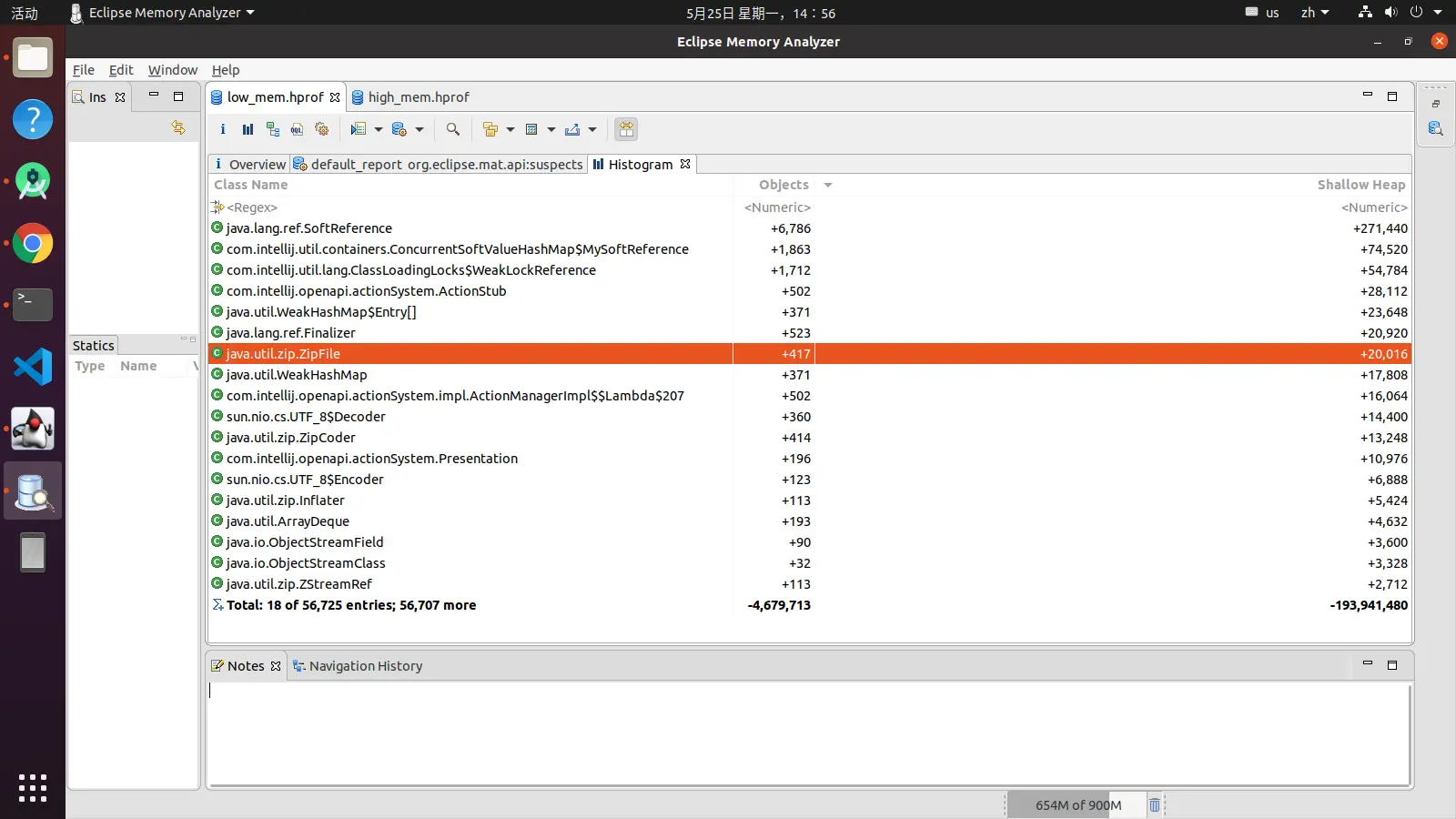Close the Histogram sub-tab
1456x819 pixels.
(685, 164)
